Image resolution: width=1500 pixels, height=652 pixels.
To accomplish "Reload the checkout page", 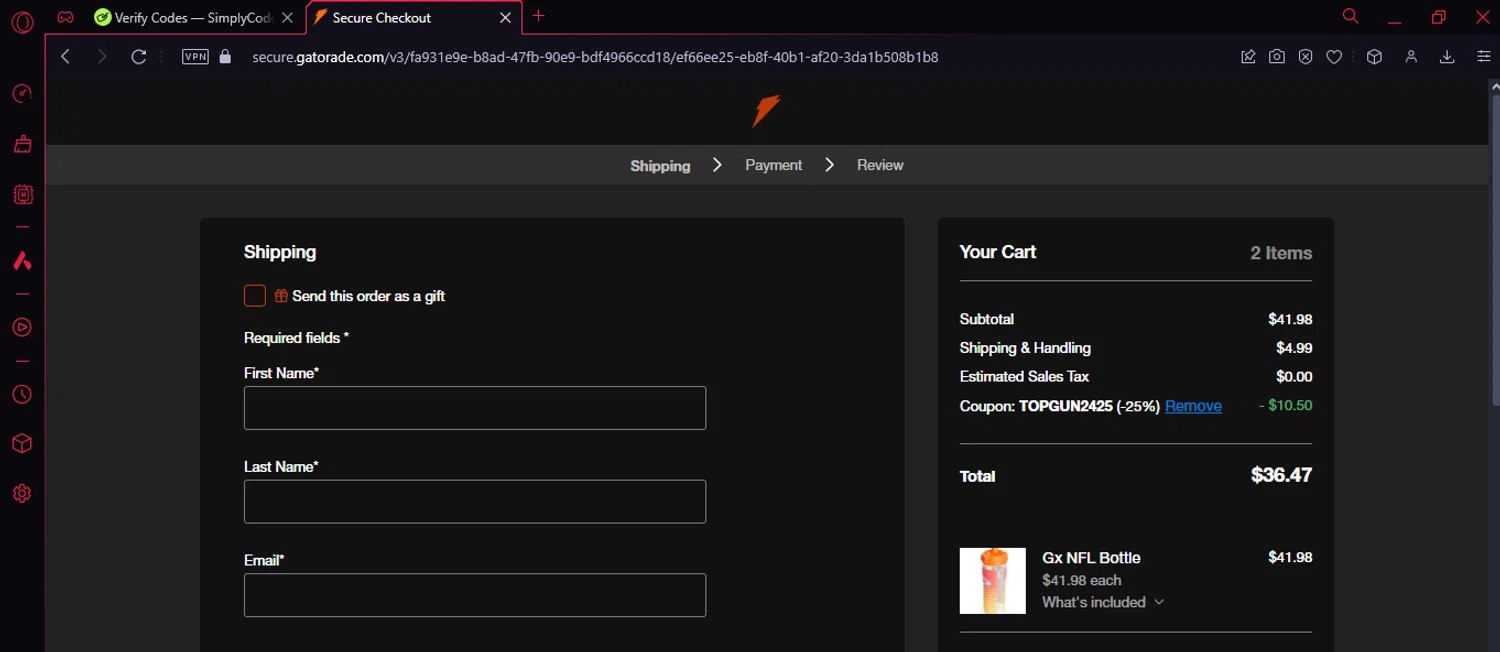I will (139, 57).
